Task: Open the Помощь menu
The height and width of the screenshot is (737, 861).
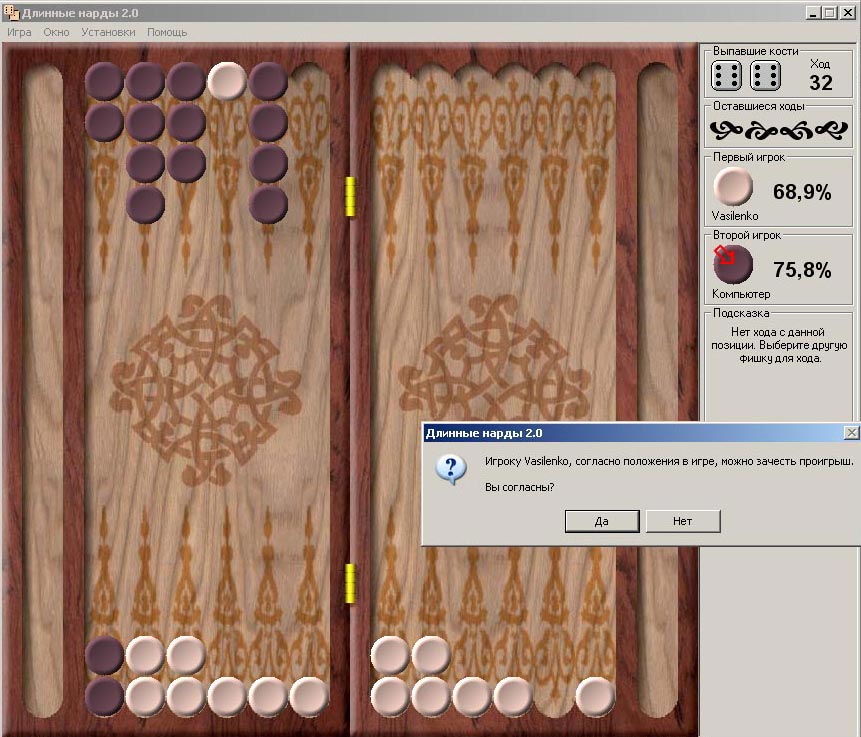Action: point(167,32)
